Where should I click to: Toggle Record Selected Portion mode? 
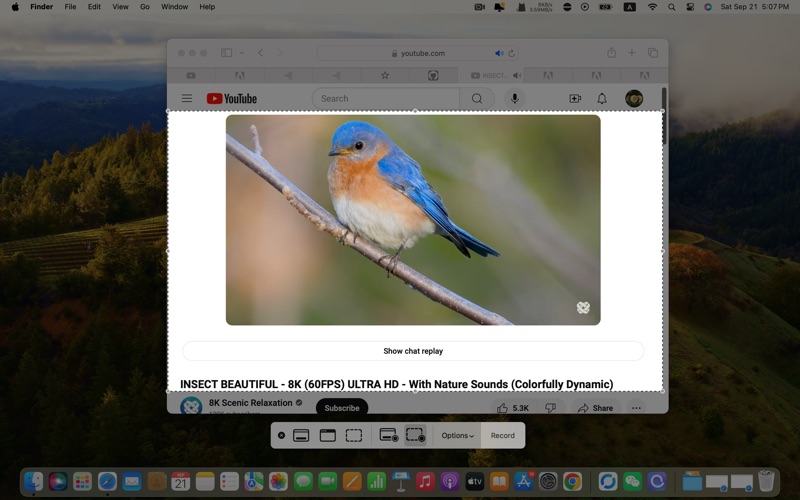(415, 436)
